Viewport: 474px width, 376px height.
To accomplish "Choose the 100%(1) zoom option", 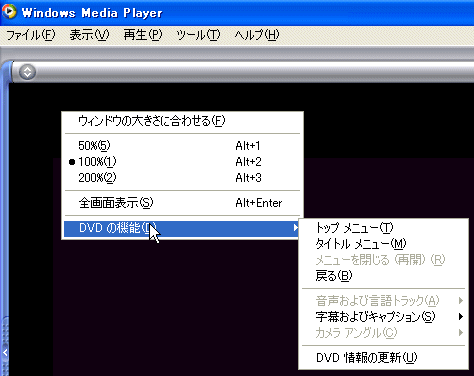I will [182, 162].
